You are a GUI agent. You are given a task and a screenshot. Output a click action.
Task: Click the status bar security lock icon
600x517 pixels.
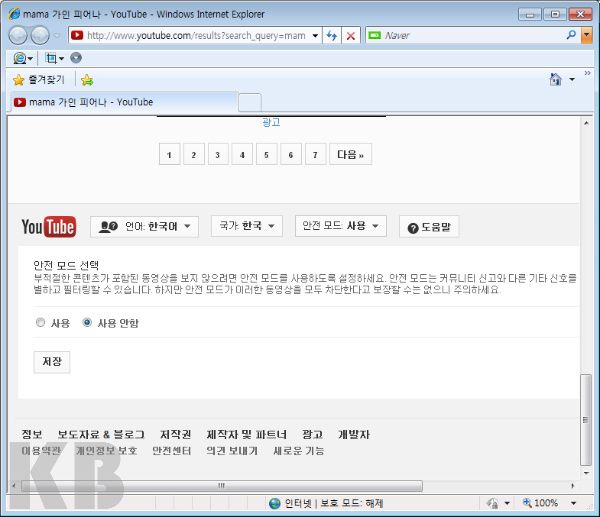(x=493, y=503)
